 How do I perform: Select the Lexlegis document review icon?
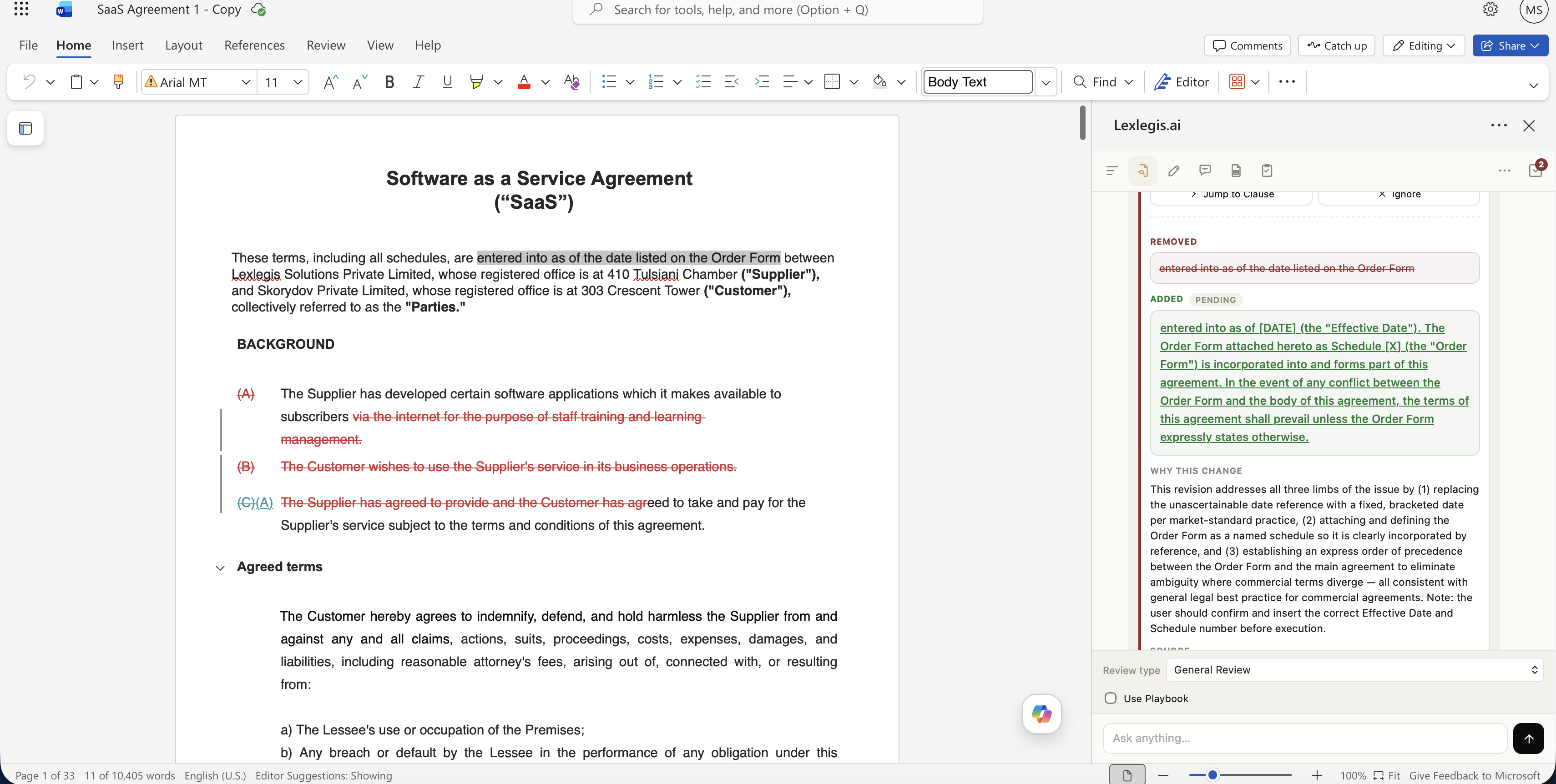click(x=1142, y=171)
